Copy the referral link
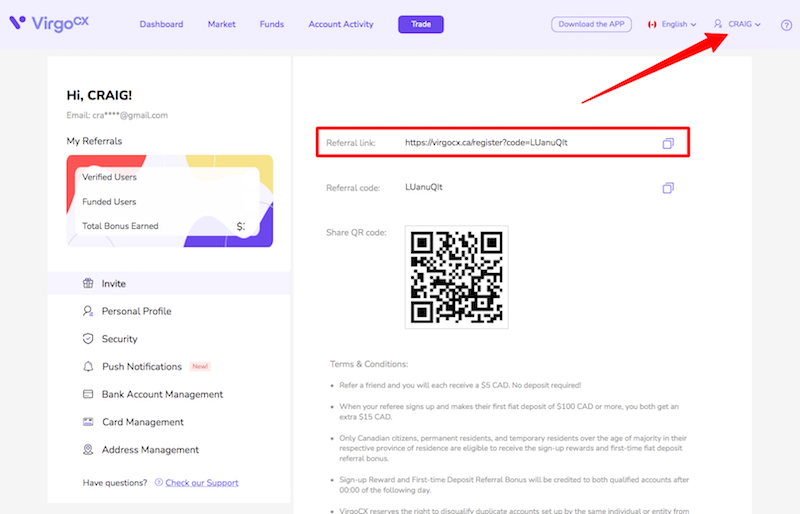Viewport: 800px width, 514px height. pyautogui.click(x=668, y=143)
